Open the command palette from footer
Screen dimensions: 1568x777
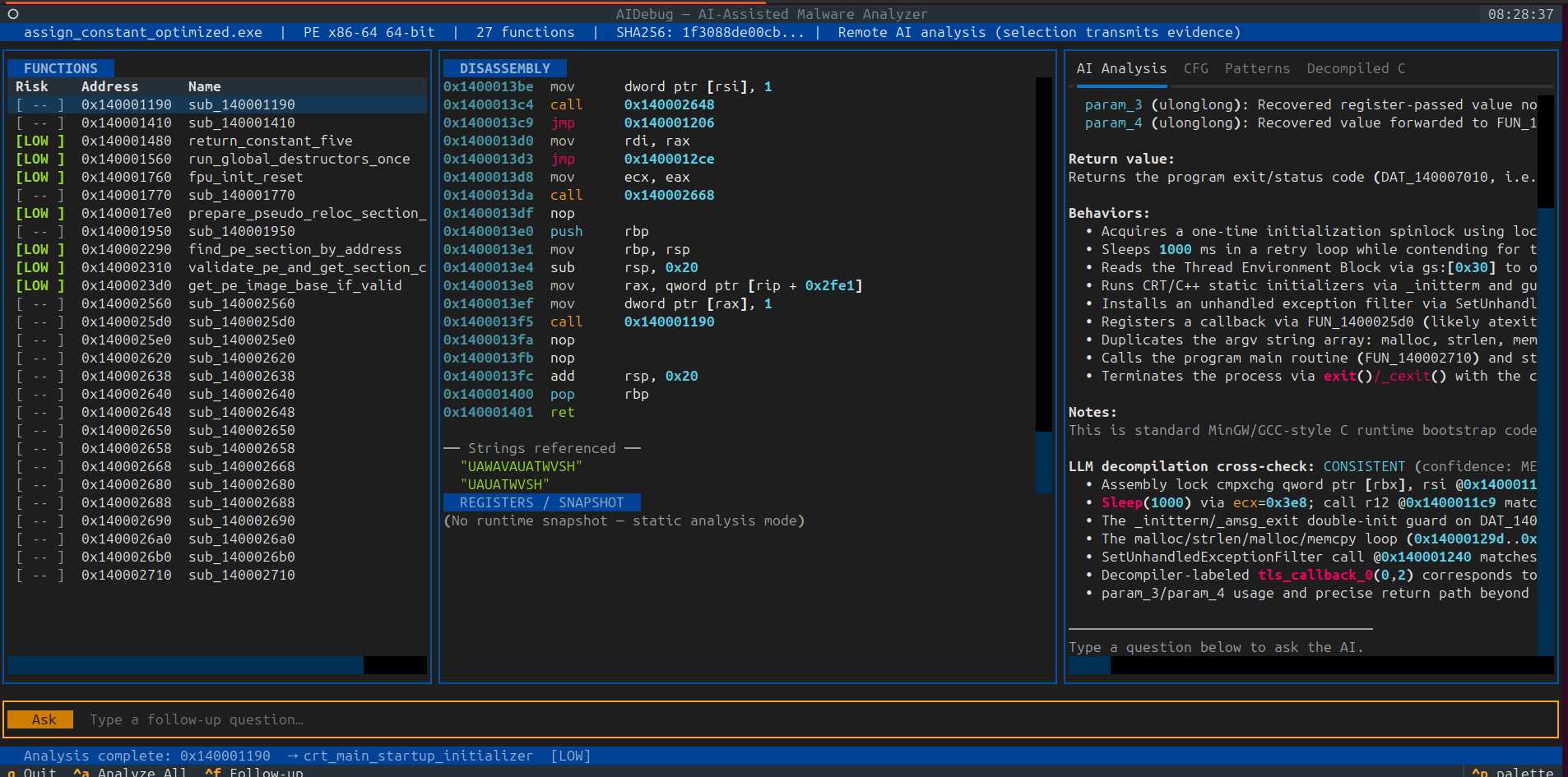(1512, 772)
